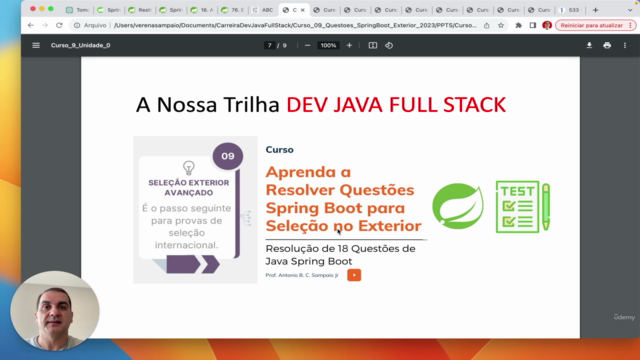Image resolution: width=640 pixels, height=360 pixels.
Task: Click the 'Curso_9_Unidade_0' document title
Action: click(x=80, y=45)
